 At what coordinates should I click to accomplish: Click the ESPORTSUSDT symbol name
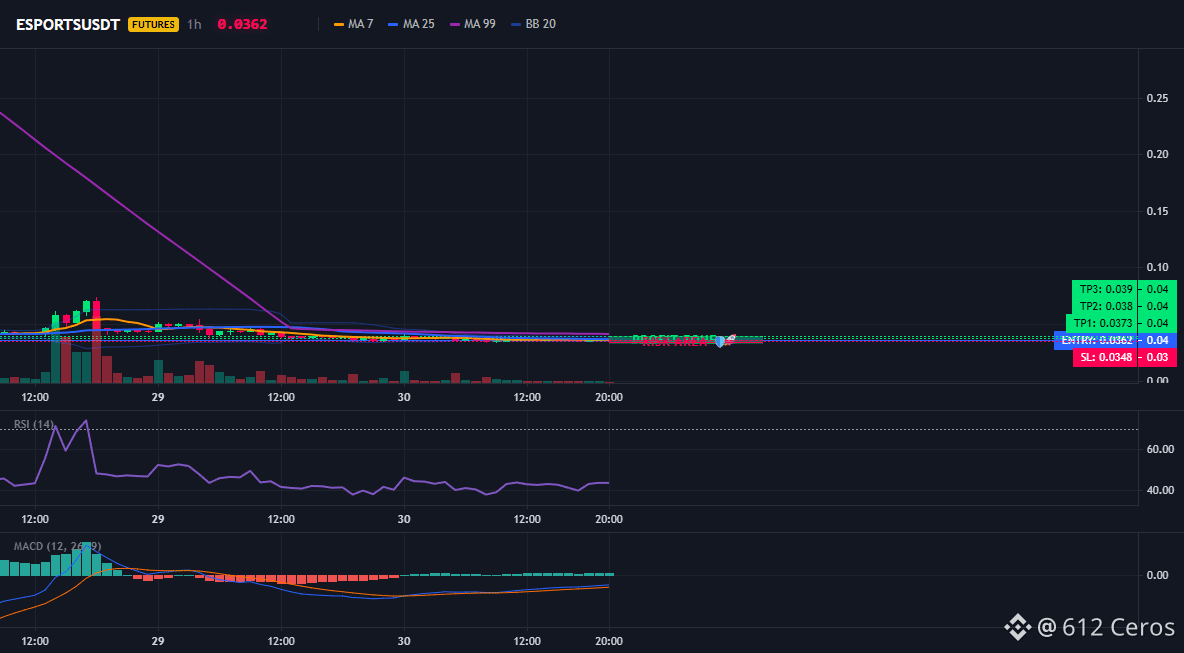68,24
